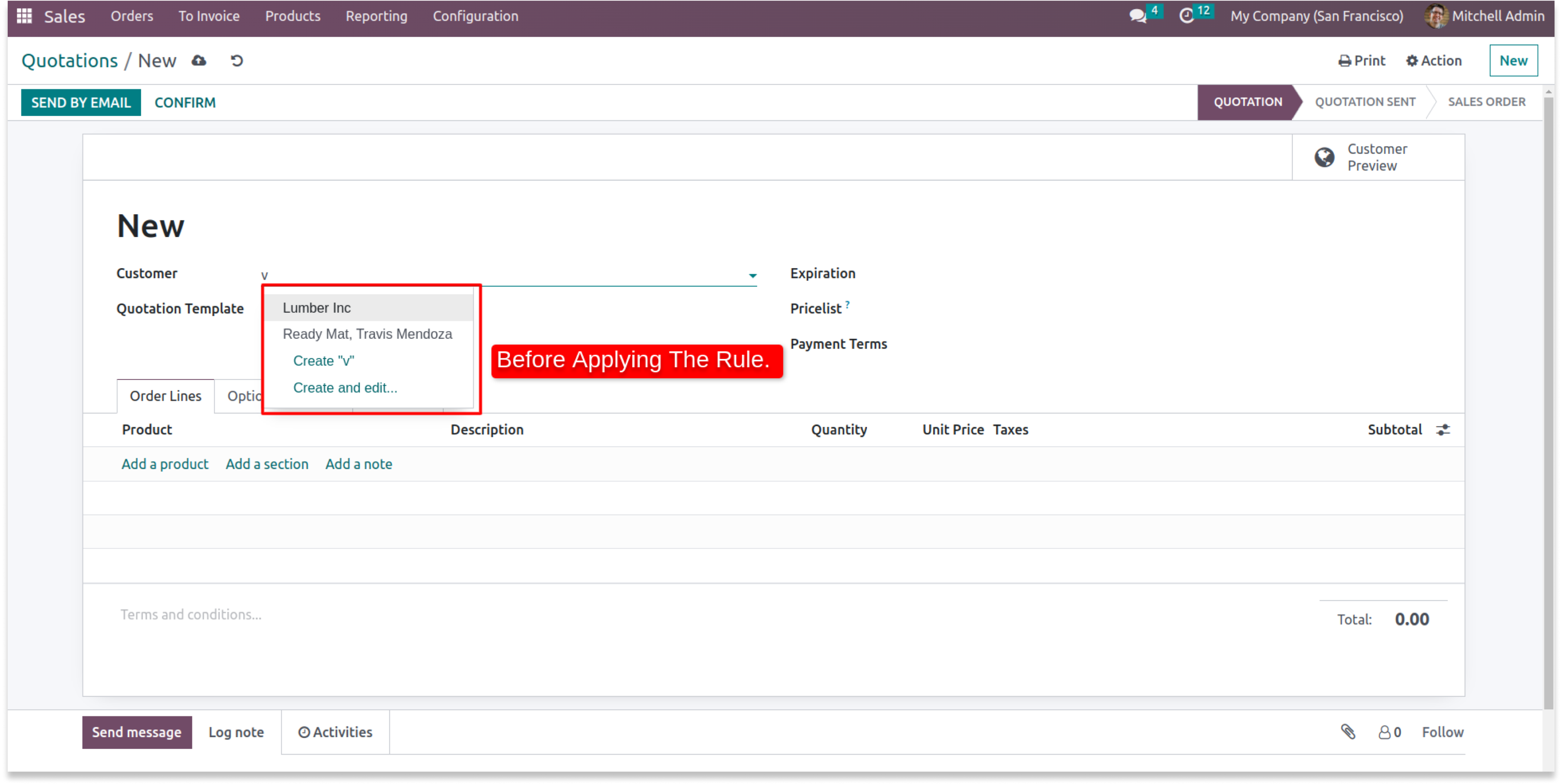Click the followers count icon
1562x784 pixels.
point(1390,733)
